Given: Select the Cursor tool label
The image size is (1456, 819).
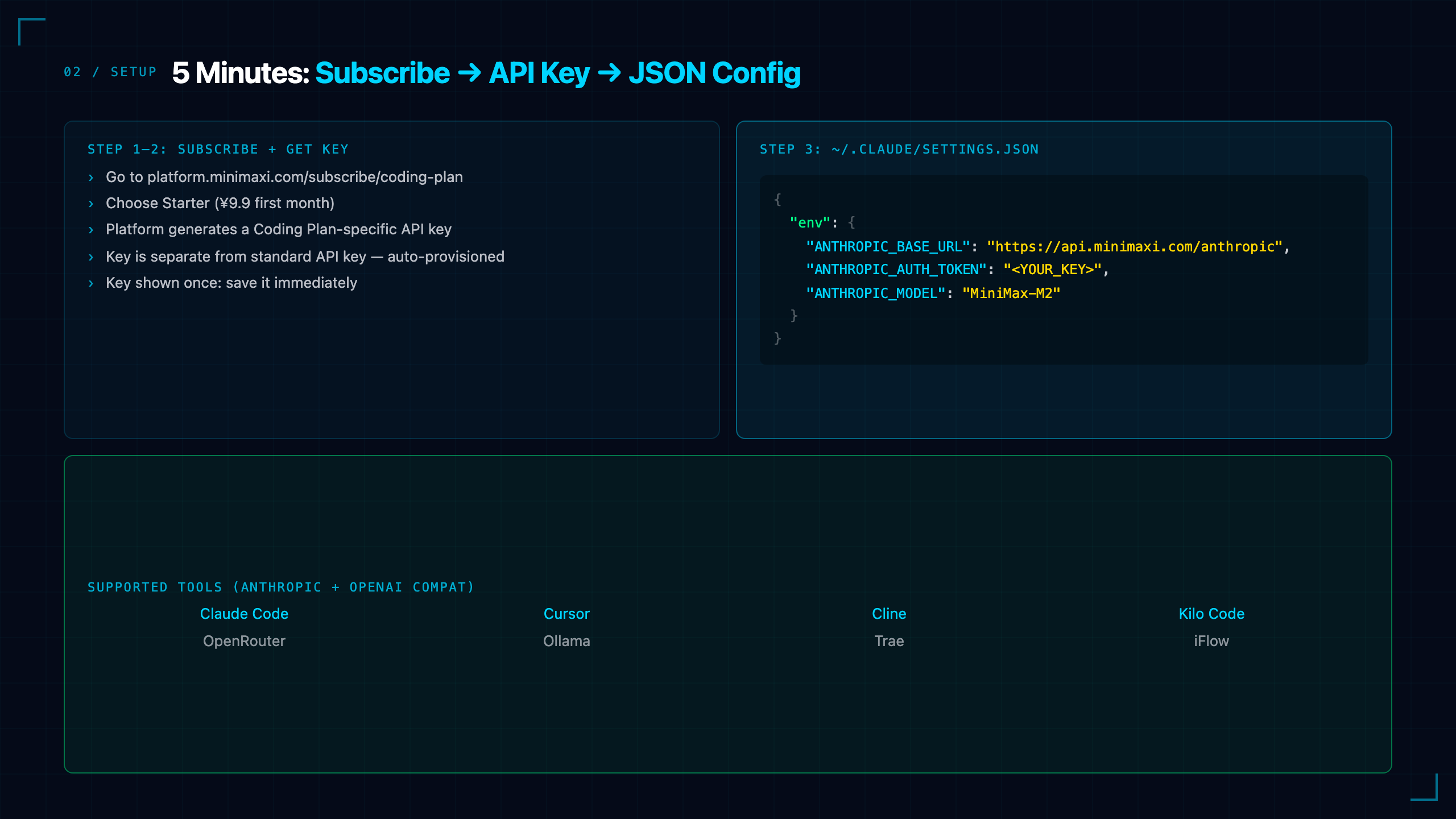Looking at the screenshot, I should tap(566, 614).
